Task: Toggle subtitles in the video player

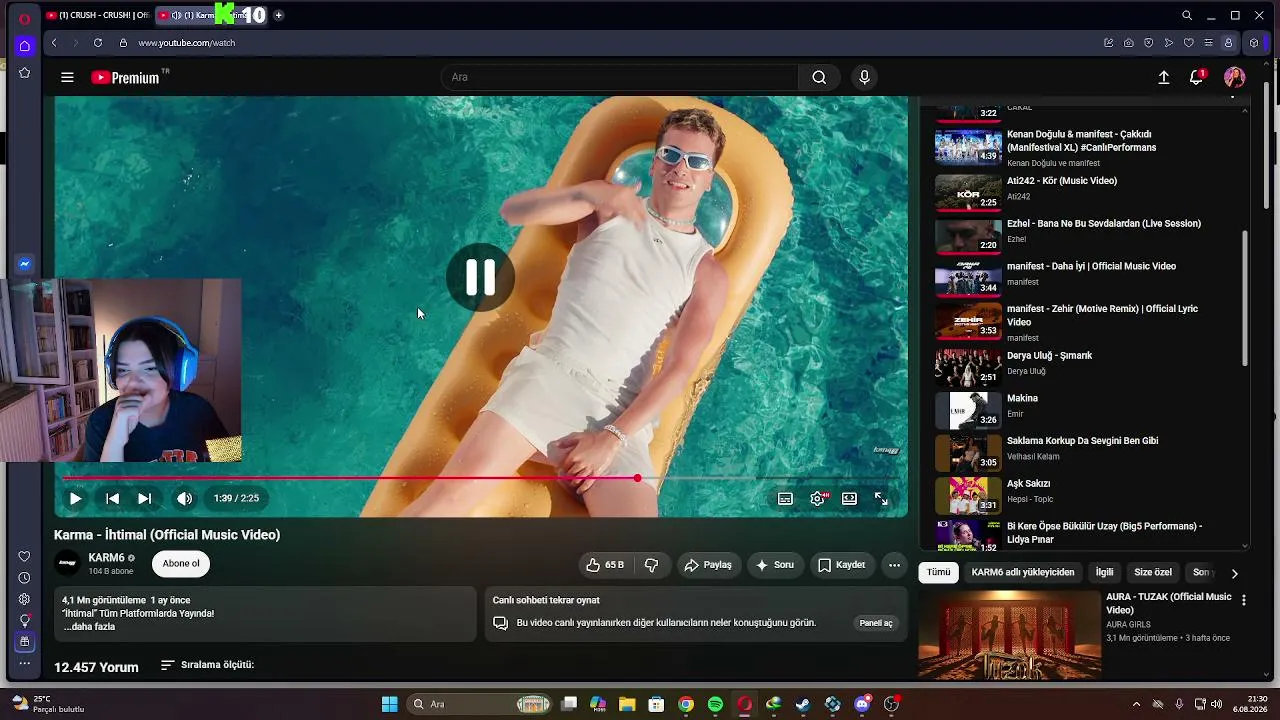Action: (785, 498)
